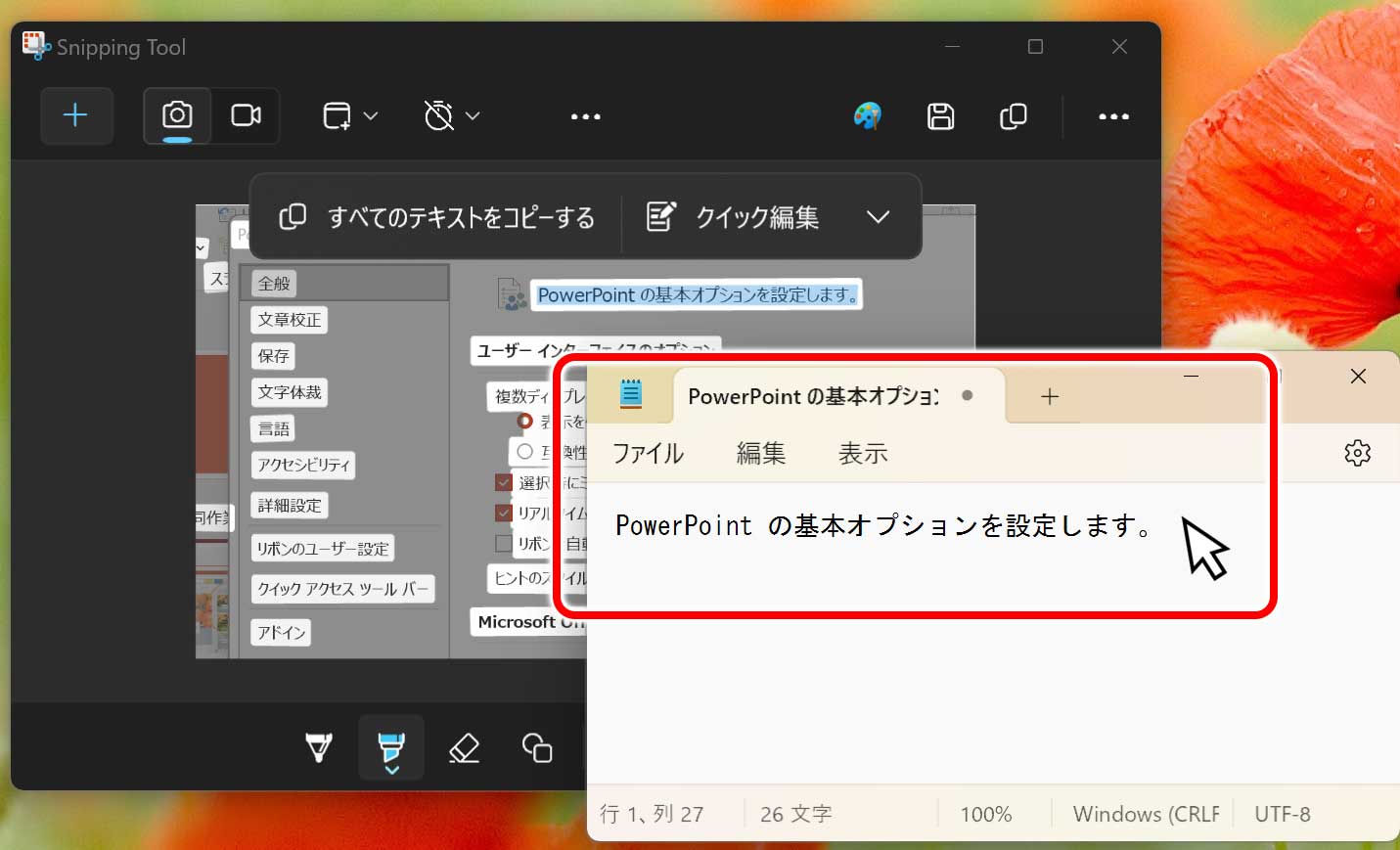Select the ballpoint pen tool
Viewport: 1400px width, 850px height.
pos(319,748)
